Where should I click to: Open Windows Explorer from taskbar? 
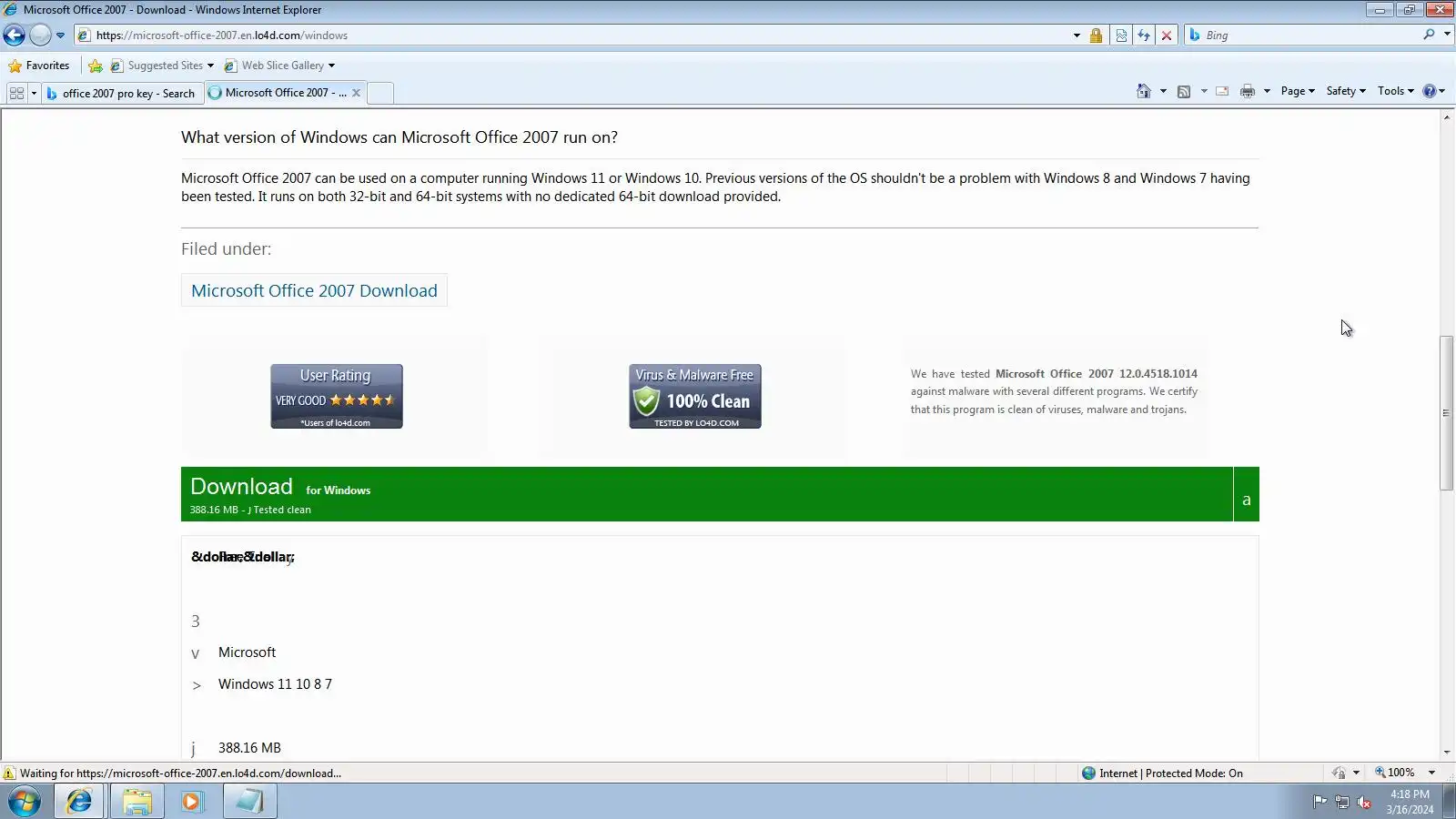(x=136, y=802)
